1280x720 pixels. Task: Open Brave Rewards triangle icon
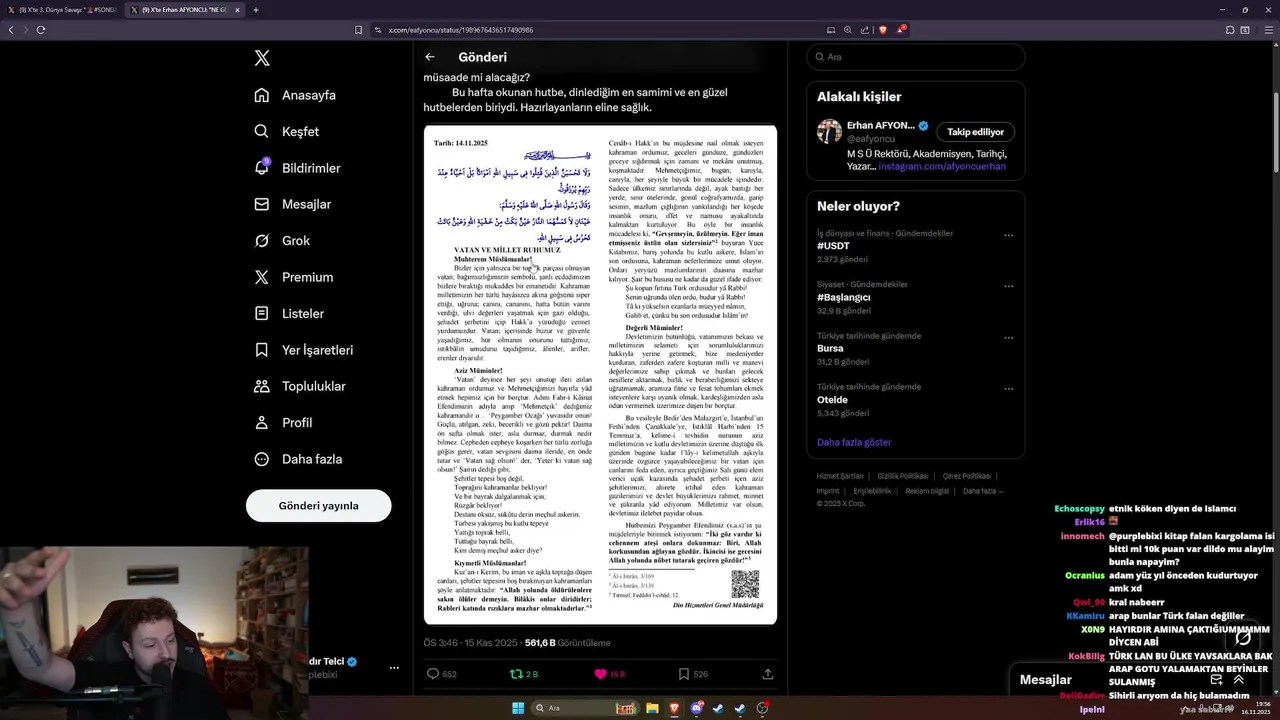pyautogui.click(x=900, y=30)
